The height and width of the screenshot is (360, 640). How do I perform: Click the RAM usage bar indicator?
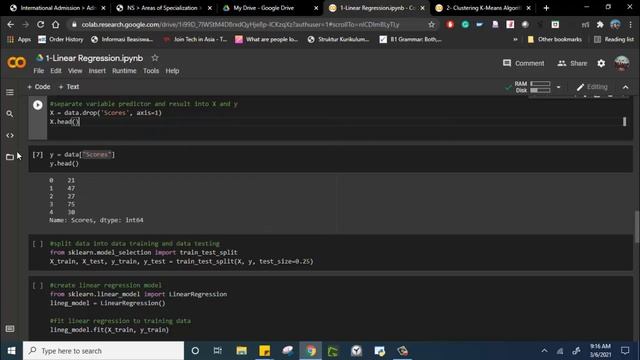coord(540,84)
